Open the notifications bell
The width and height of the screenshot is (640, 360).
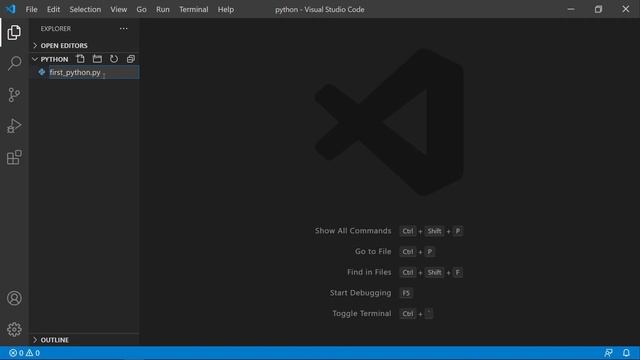(626, 353)
